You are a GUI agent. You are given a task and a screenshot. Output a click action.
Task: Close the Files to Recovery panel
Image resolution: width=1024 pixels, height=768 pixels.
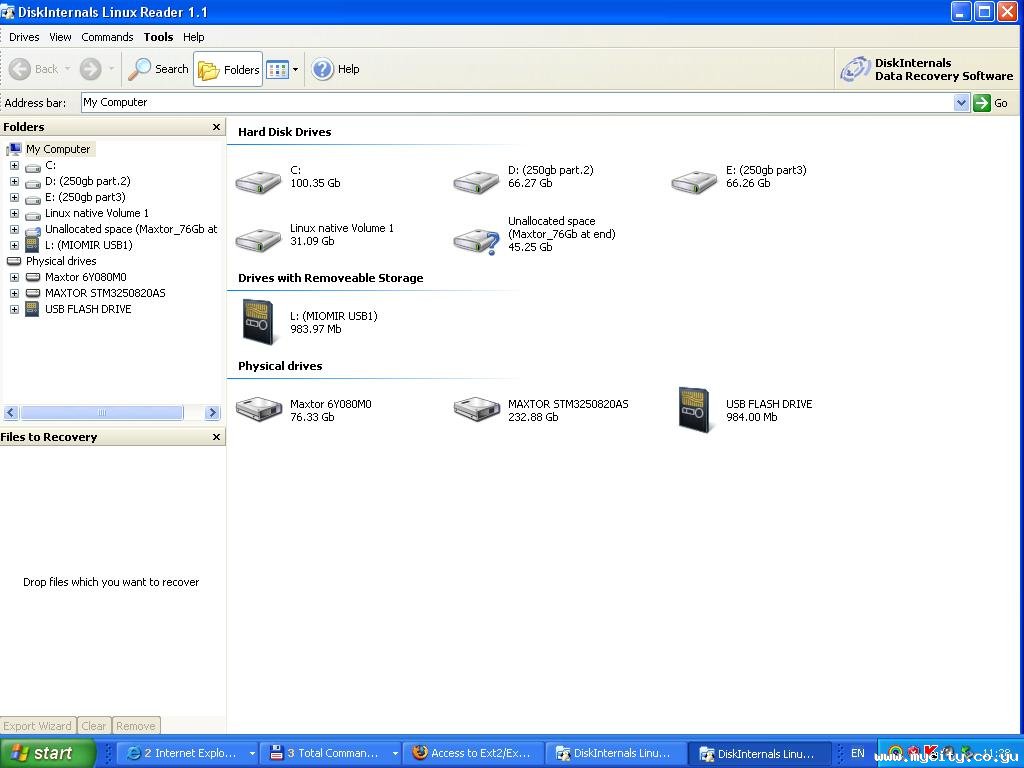pyautogui.click(x=216, y=437)
